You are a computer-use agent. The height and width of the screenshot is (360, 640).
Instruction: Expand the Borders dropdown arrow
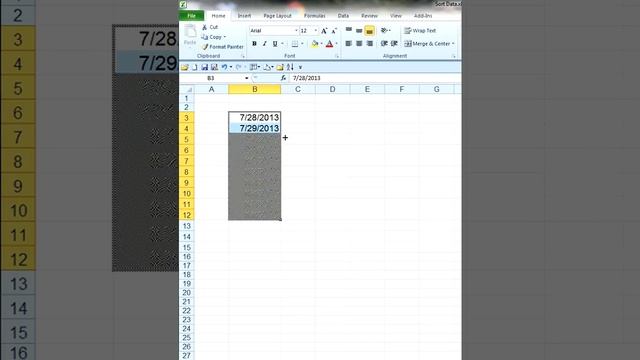[302, 44]
